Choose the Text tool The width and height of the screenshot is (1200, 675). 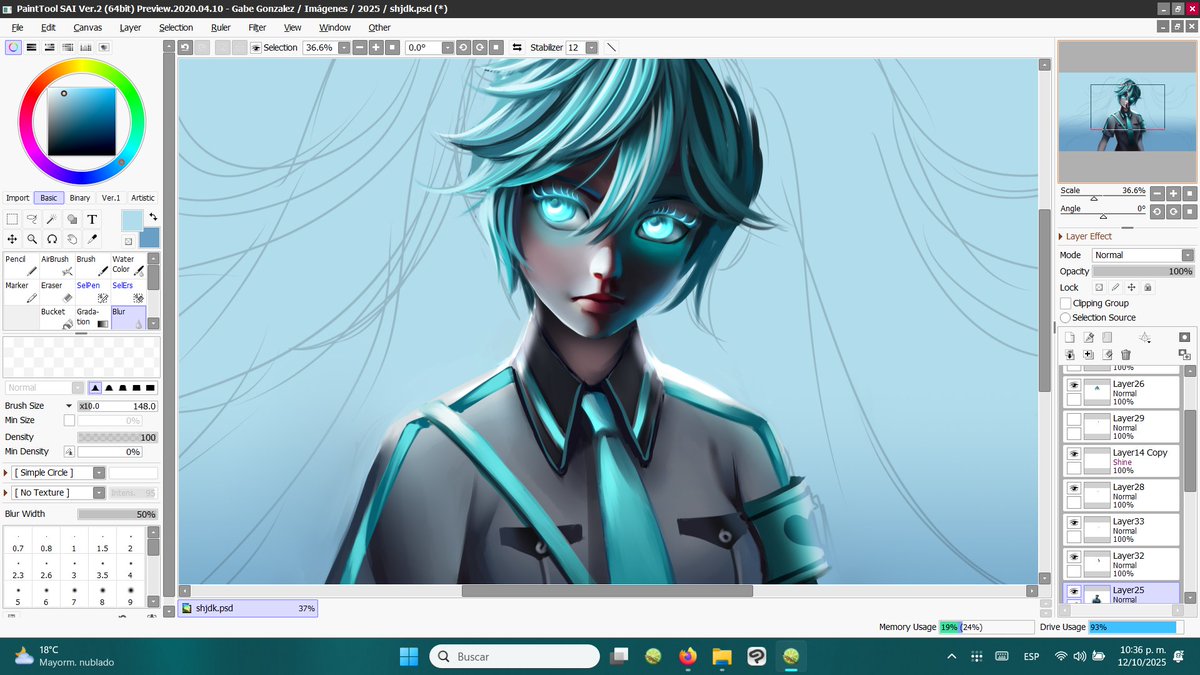tap(92, 219)
